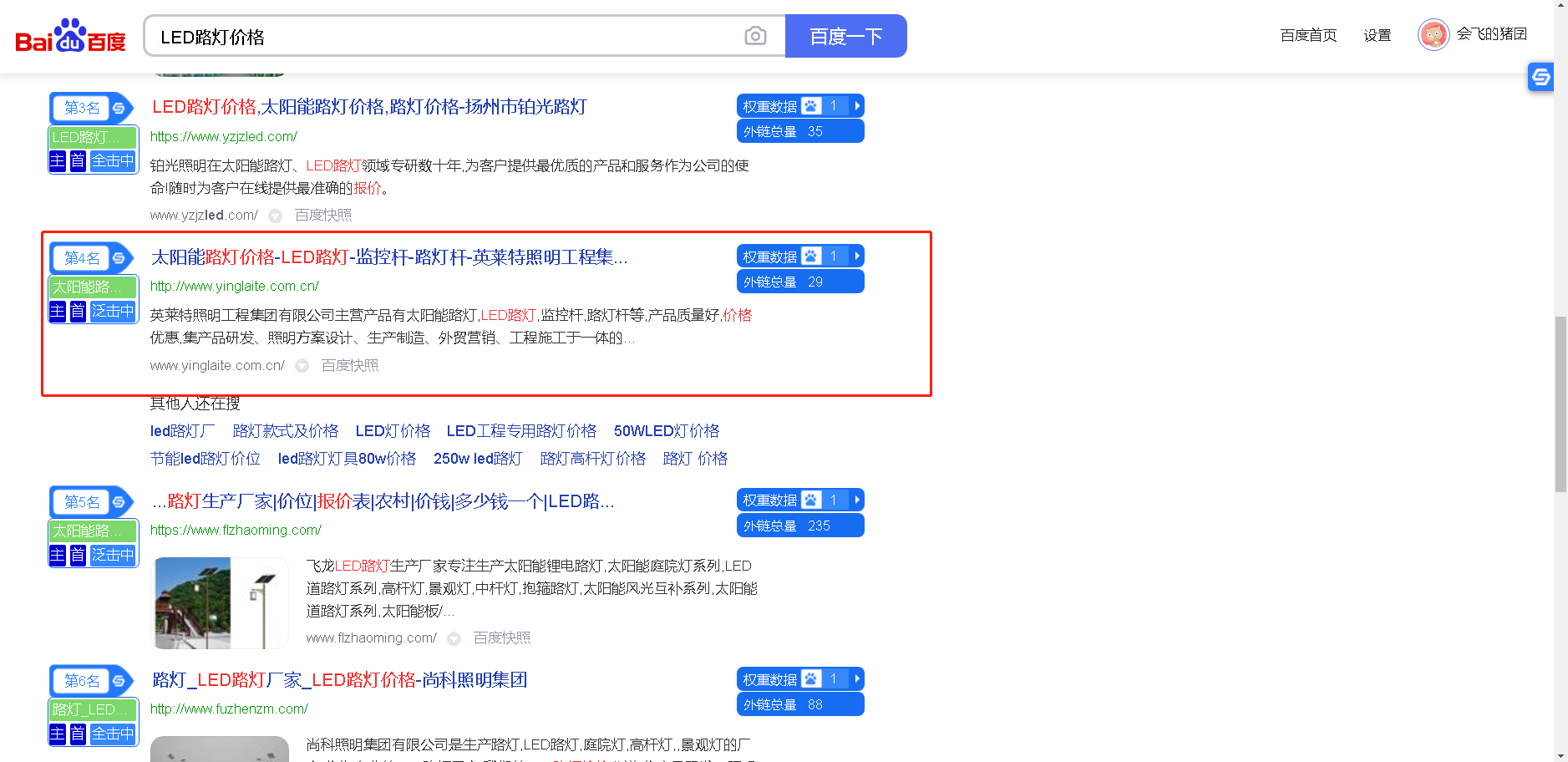The image size is (1568, 762).
Task: Click the swirl icon beside 第3名 badge
Action: 119,108
